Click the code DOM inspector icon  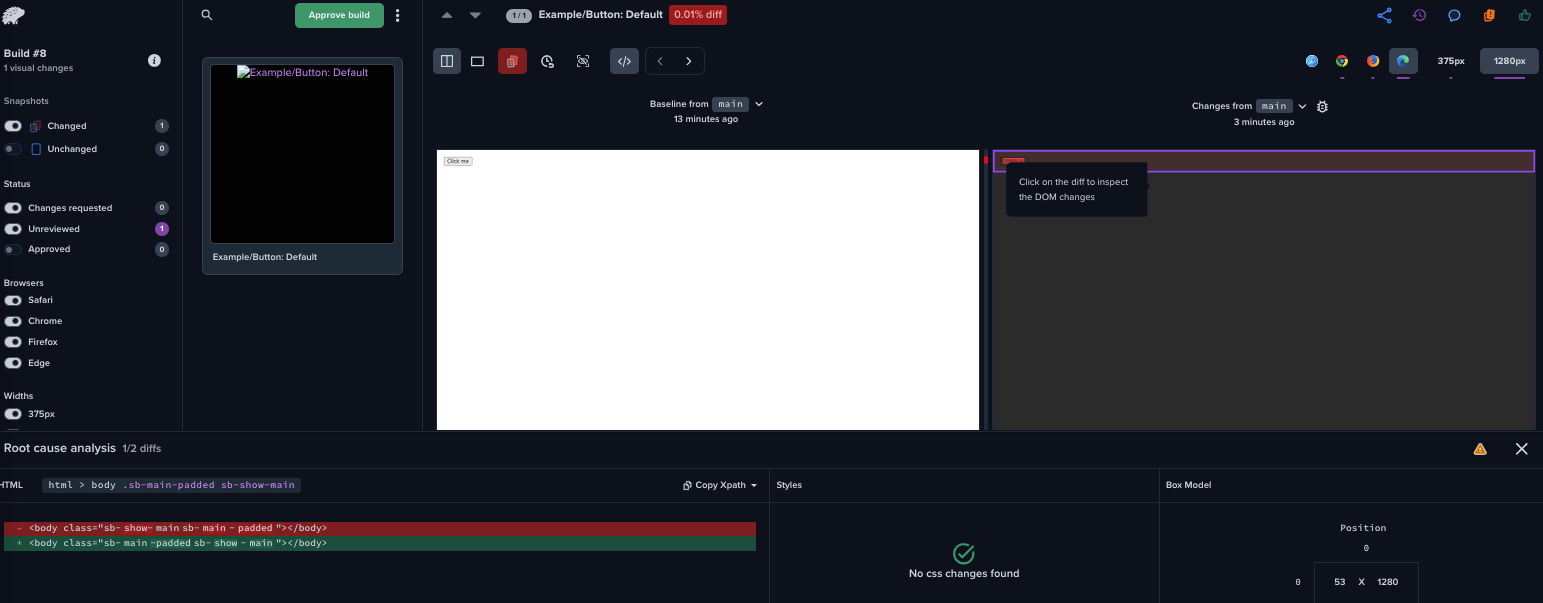point(624,61)
